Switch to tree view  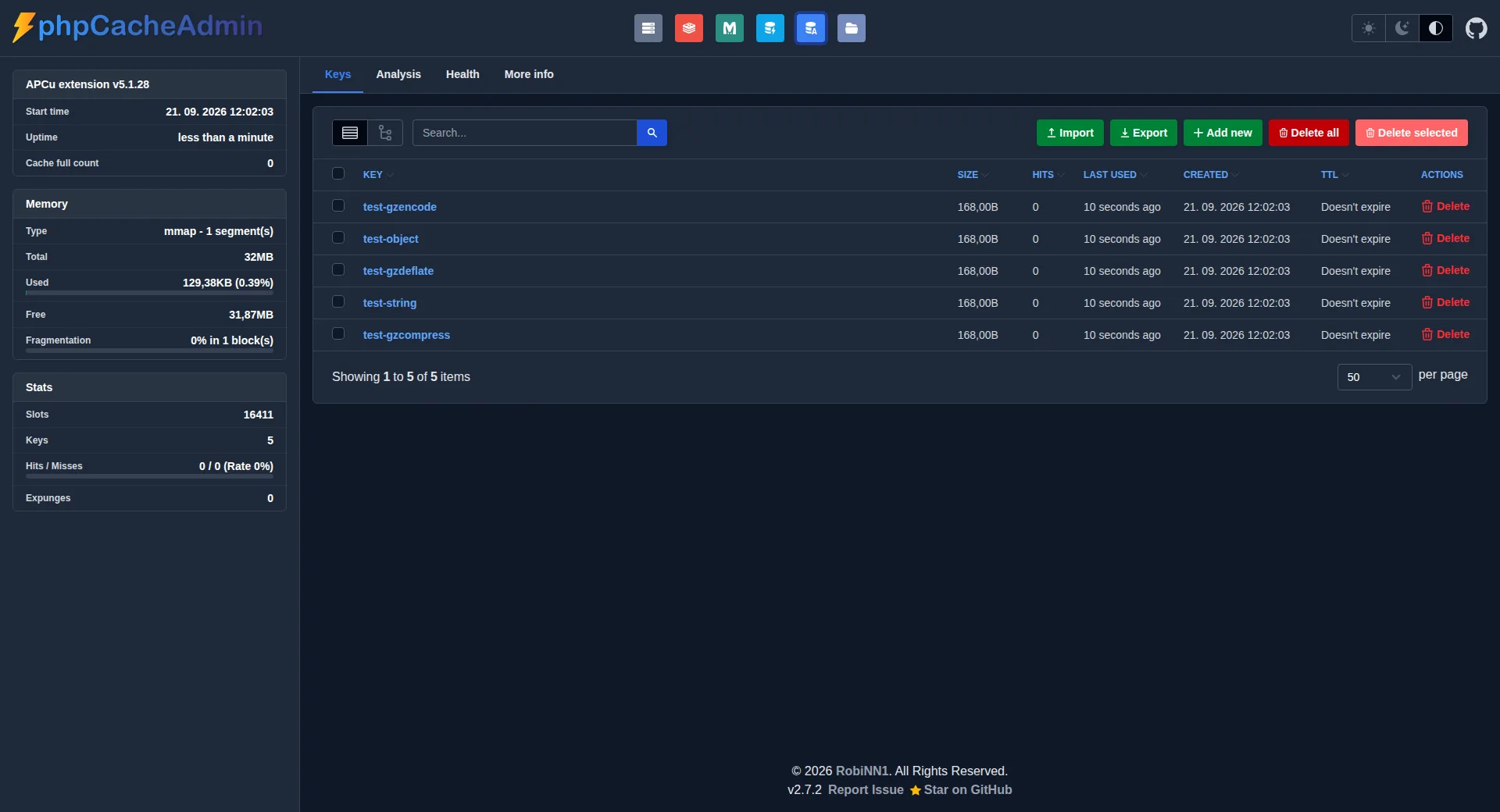pos(385,133)
